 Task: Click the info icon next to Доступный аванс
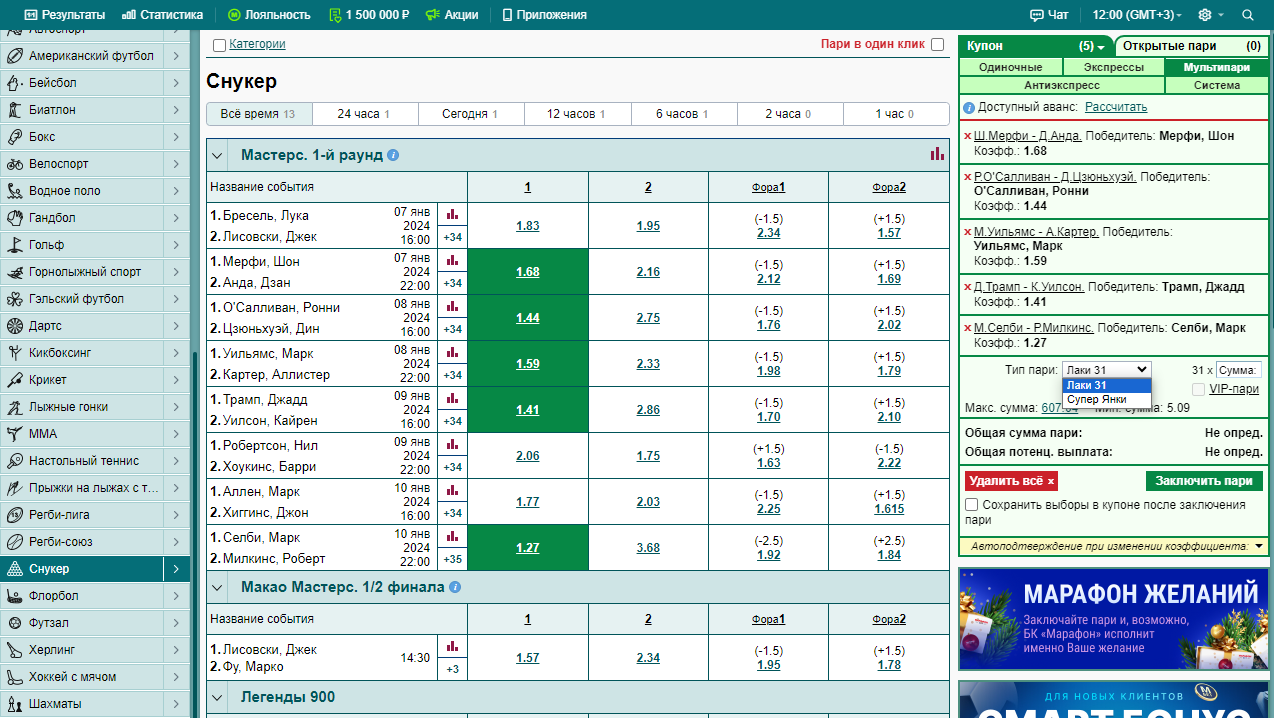[968, 107]
